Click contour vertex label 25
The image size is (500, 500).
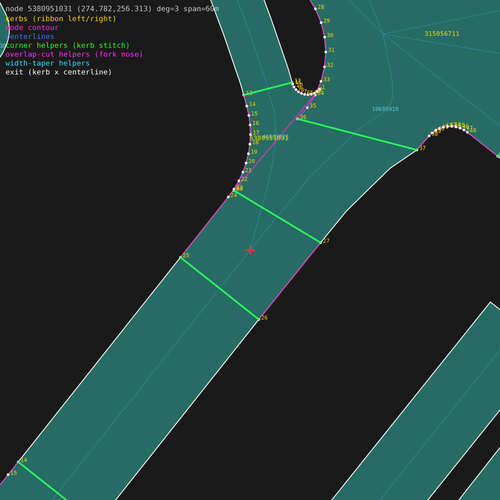(x=186, y=255)
